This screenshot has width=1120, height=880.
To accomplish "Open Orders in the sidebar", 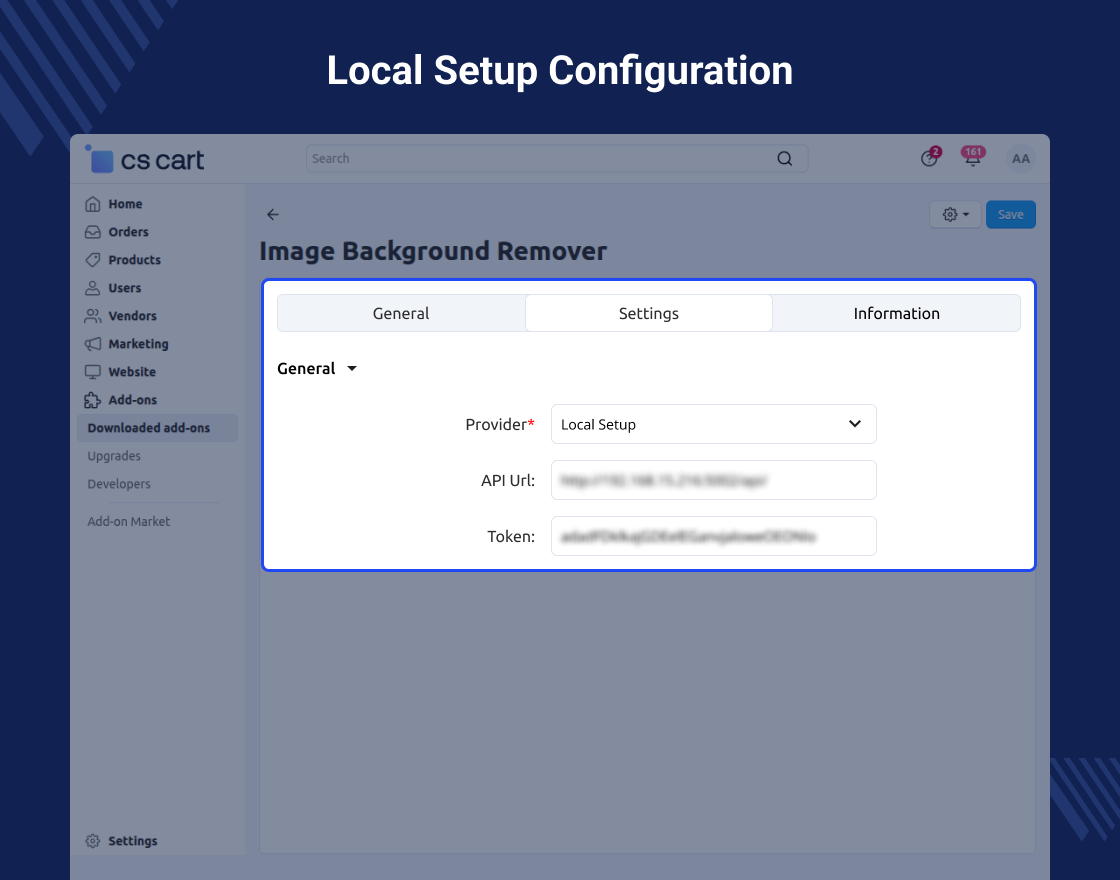I will 128,232.
